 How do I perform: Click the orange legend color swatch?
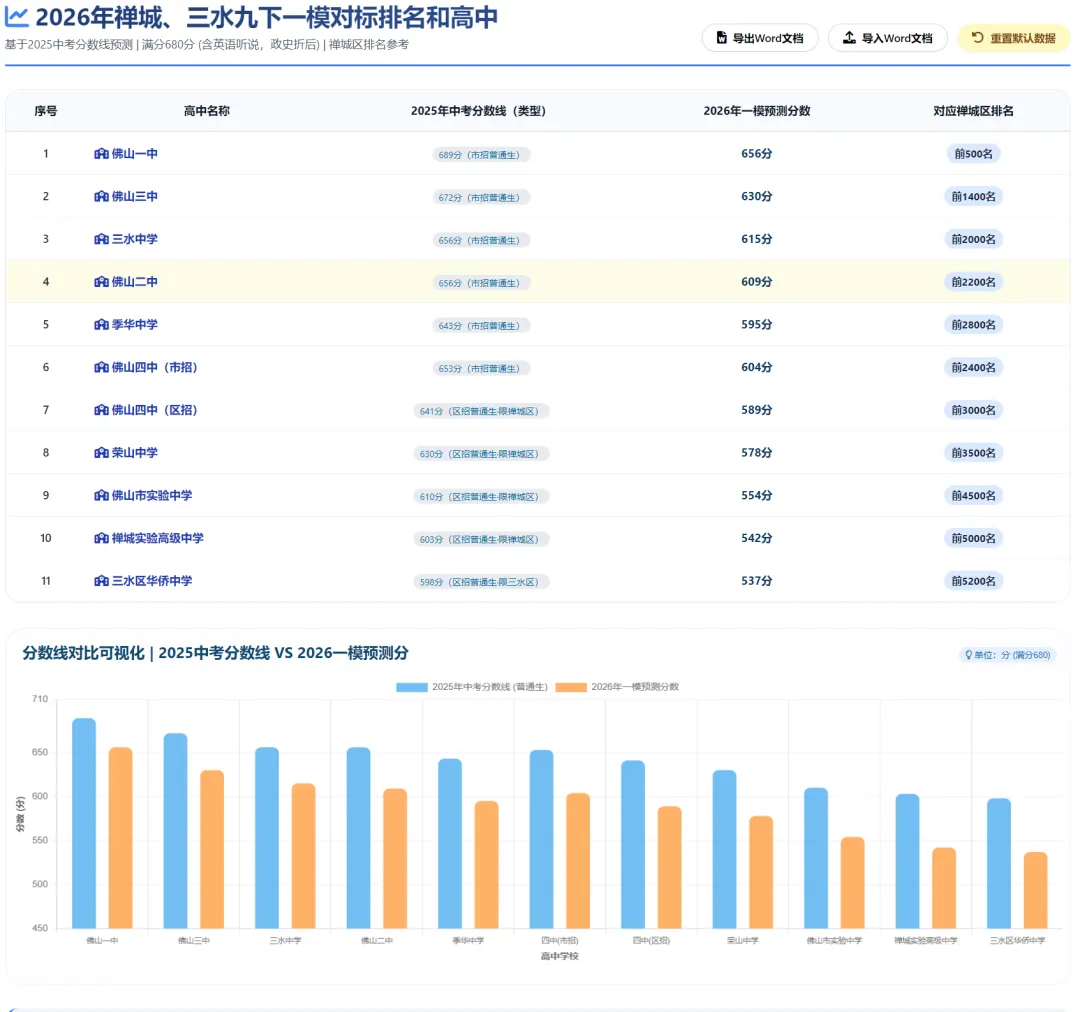point(570,686)
